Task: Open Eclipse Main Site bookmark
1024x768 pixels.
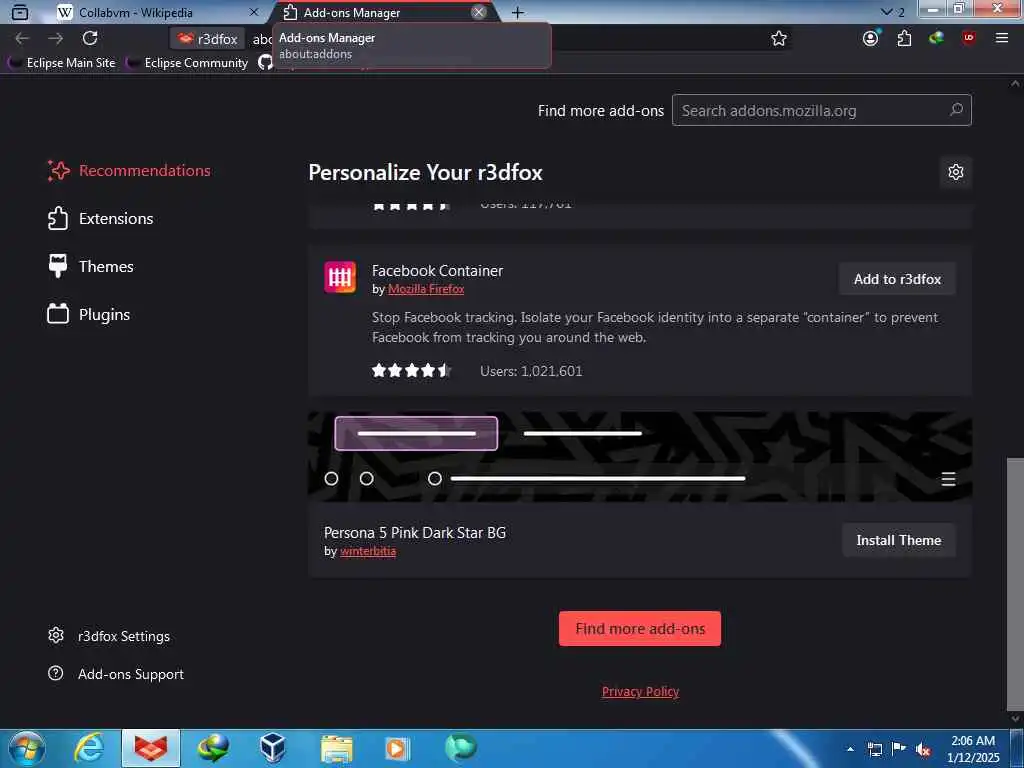Action: 62,63
